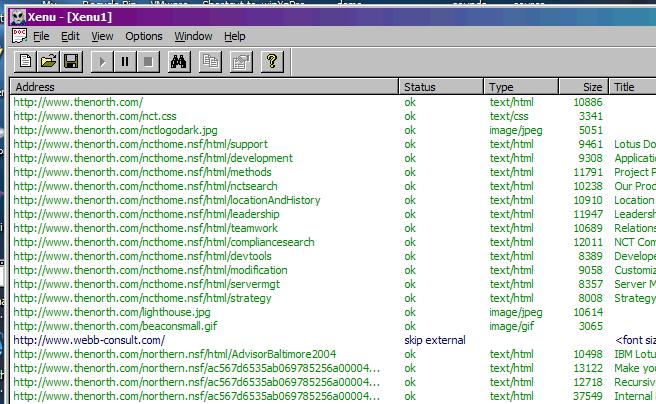Screen dimensions: 656x404
Task: Select the www.webb-consult.com row
Action: (89, 340)
